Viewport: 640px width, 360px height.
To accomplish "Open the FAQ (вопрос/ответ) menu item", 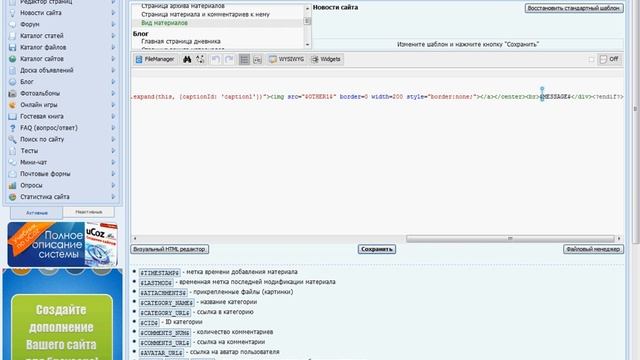I will (x=49, y=128).
